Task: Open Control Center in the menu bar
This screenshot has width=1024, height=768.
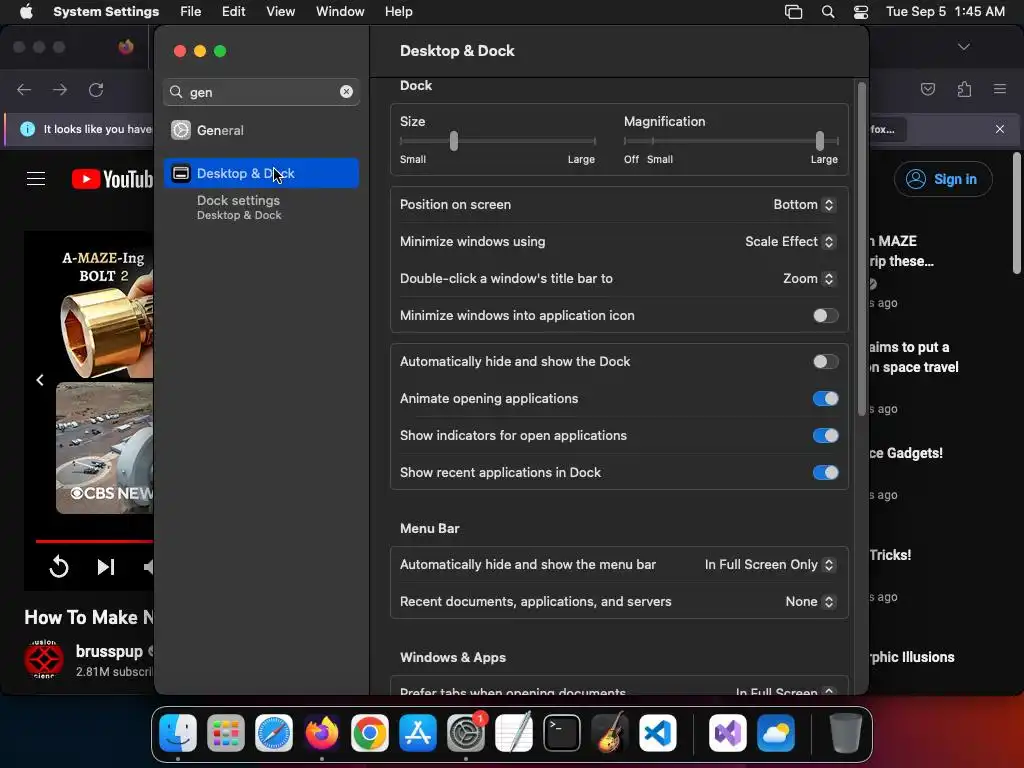Action: (x=861, y=12)
